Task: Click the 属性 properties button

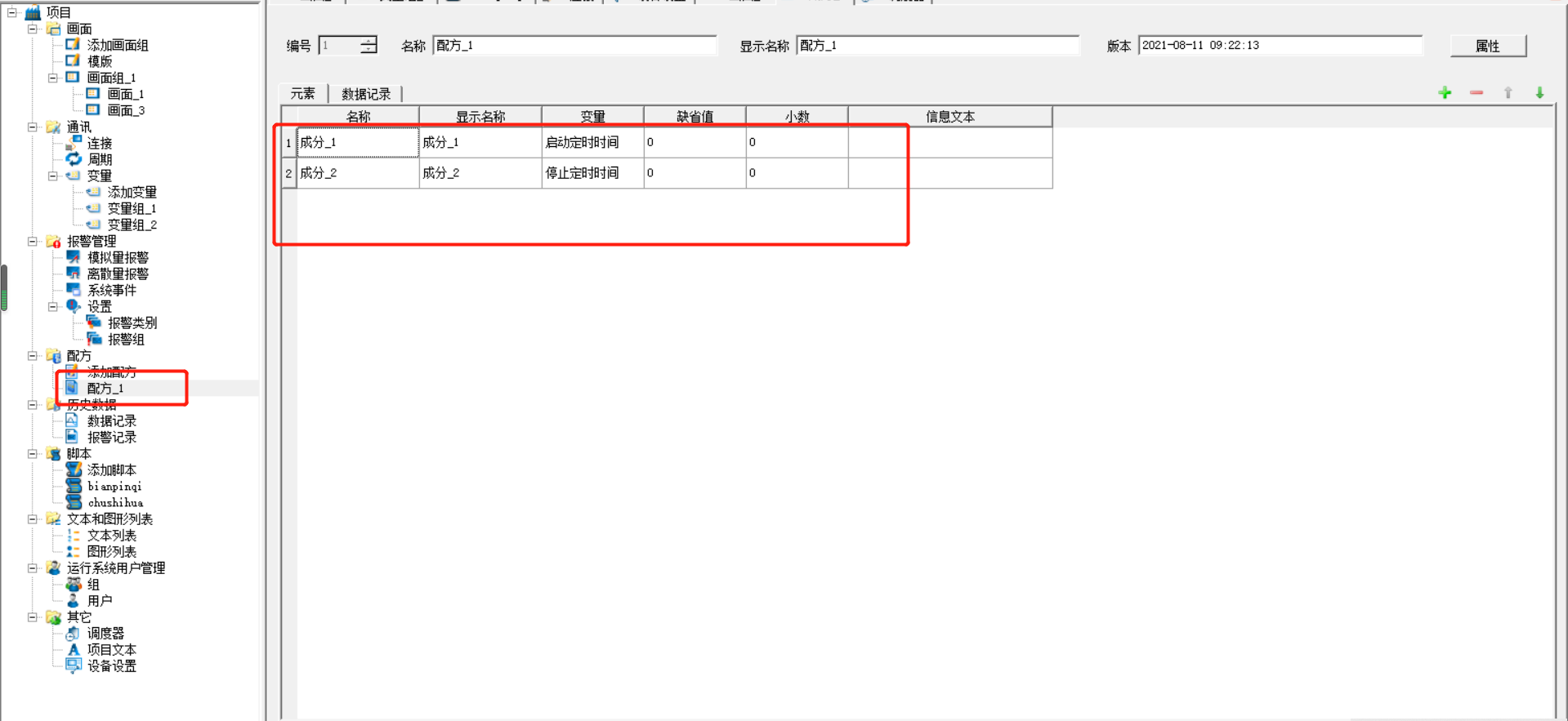Action: pos(1488,46)
